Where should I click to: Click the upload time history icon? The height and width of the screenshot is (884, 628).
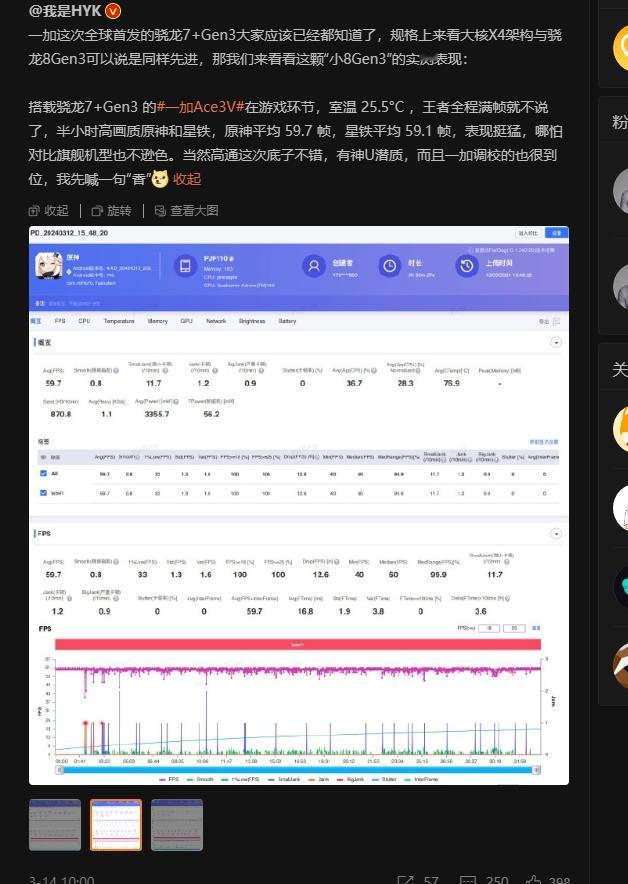467,266
